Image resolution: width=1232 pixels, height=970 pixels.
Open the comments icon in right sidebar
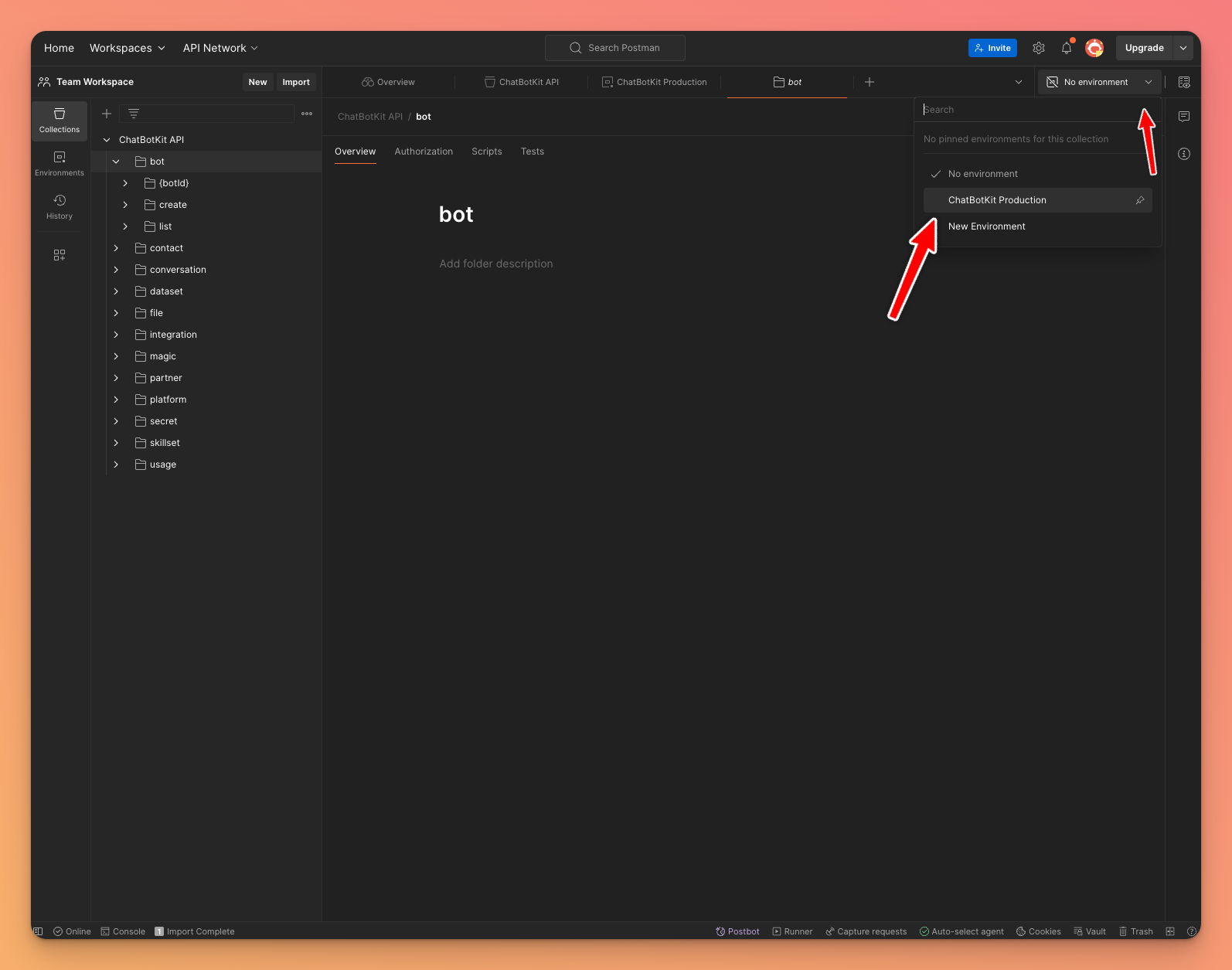click(1183, 117)
